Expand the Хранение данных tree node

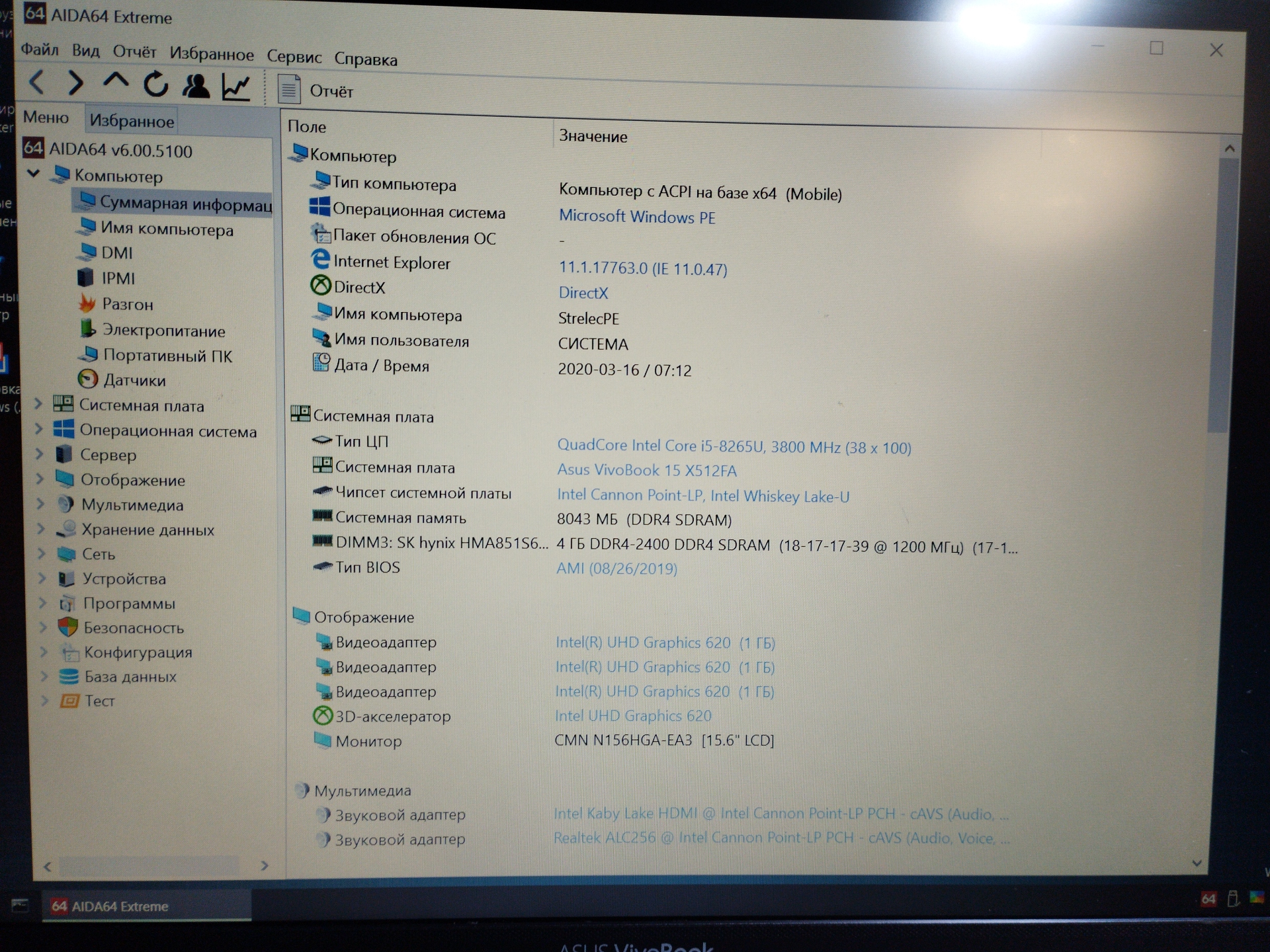pos(41,528)
